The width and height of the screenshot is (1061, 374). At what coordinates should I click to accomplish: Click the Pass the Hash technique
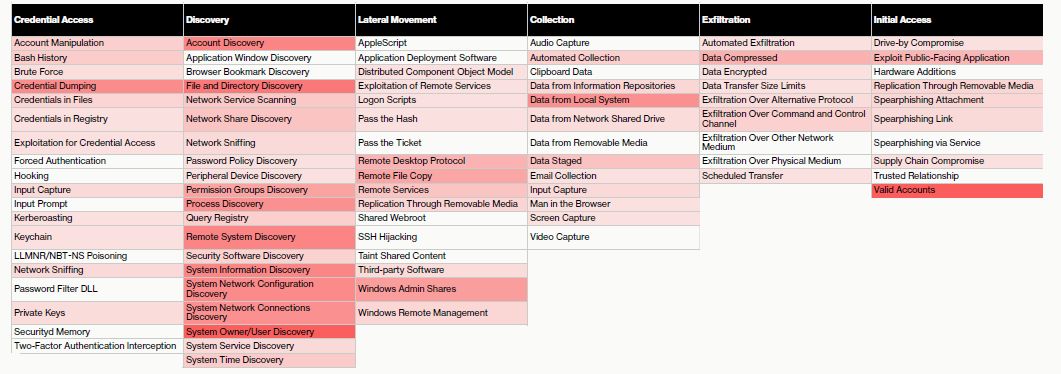click(441, 119)
